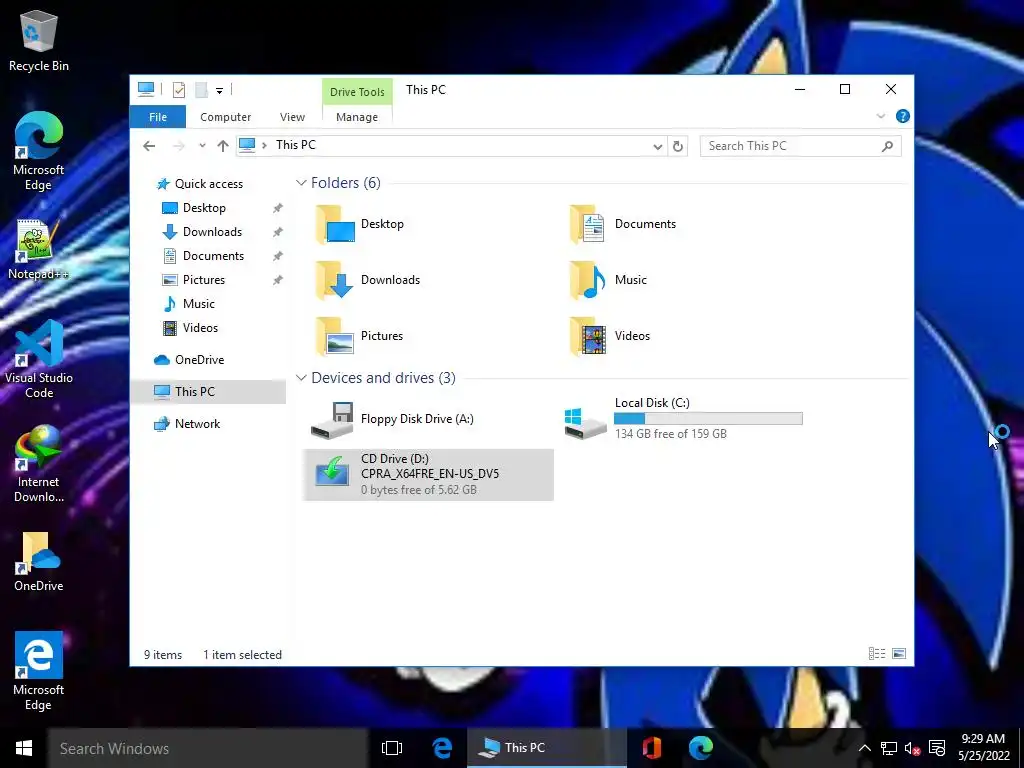
Task: Select the Videos folder in main pane
Action: point(610,336)
